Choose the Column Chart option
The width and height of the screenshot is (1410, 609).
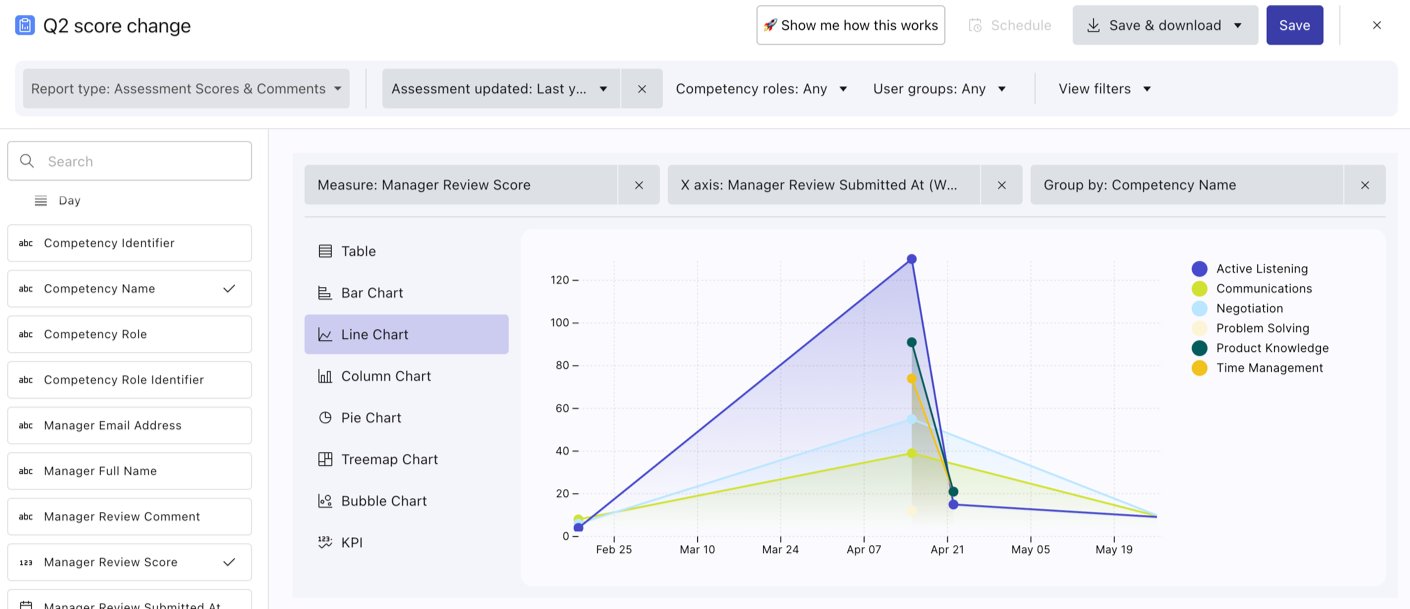point(385,376)
